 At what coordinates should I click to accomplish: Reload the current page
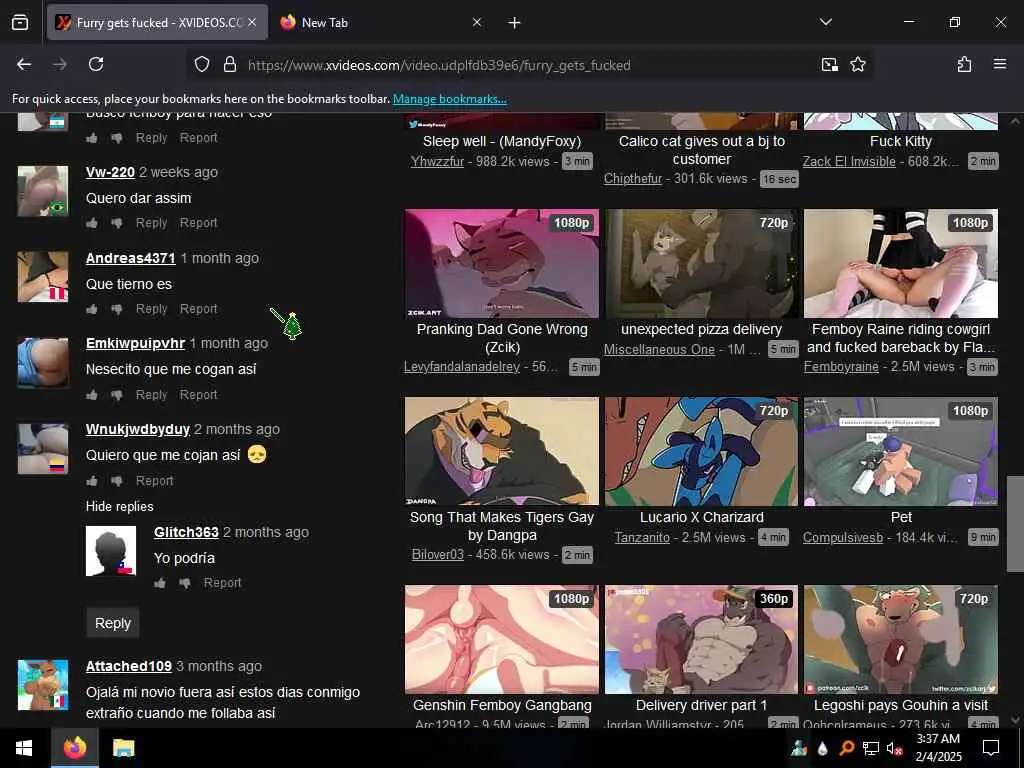96,64
